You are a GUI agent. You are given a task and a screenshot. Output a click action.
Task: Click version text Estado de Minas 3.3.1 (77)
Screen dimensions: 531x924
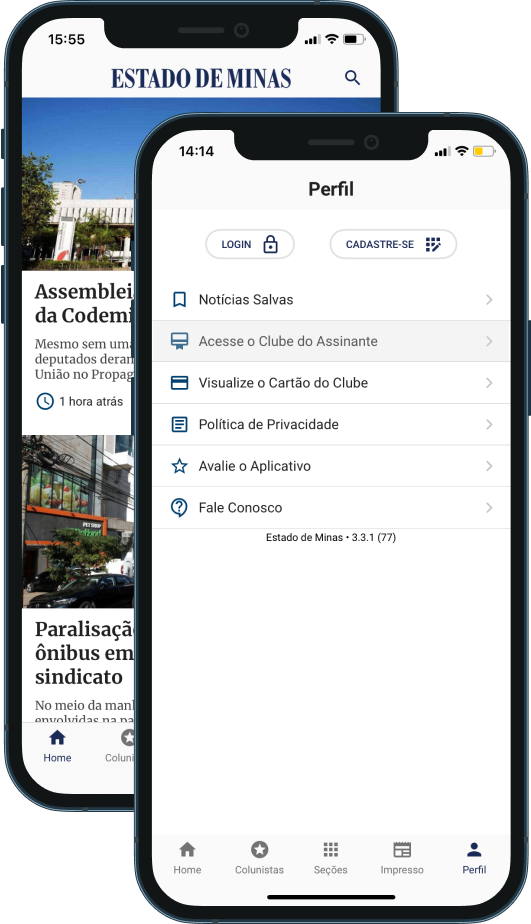331,537
